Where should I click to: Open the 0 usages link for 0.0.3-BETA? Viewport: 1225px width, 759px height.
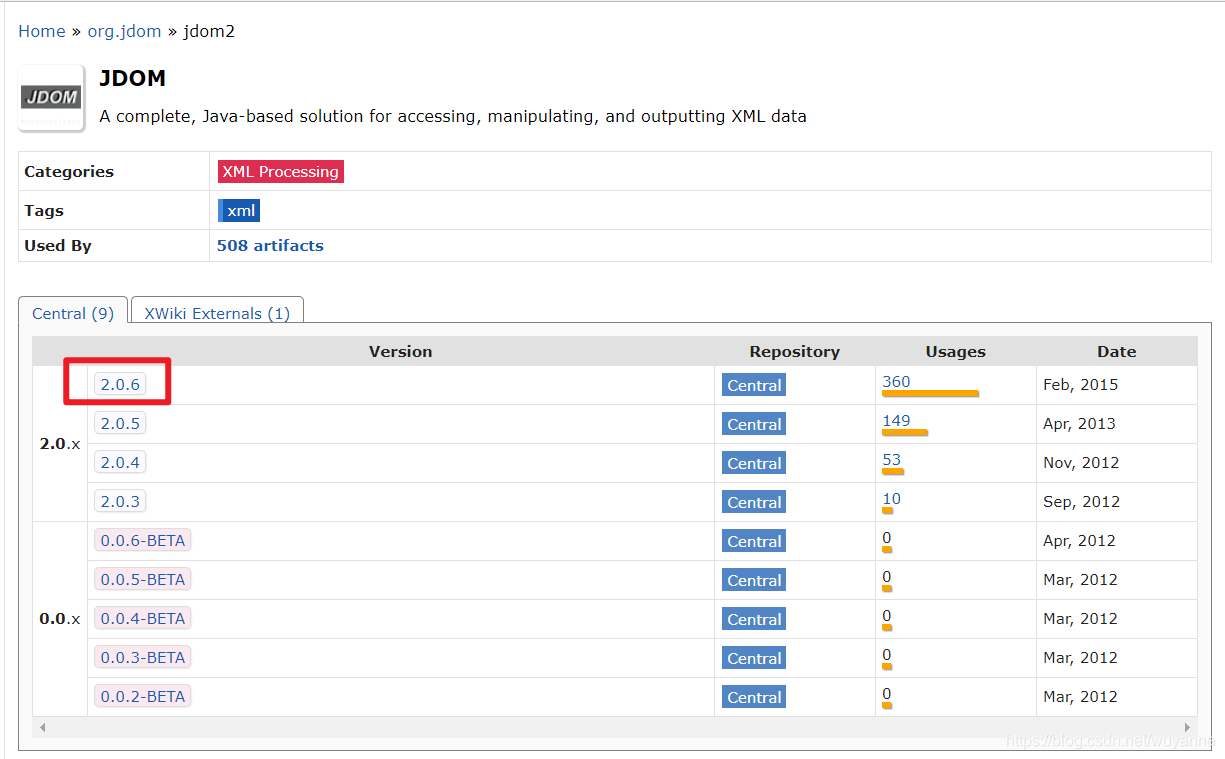click(887, 655)
